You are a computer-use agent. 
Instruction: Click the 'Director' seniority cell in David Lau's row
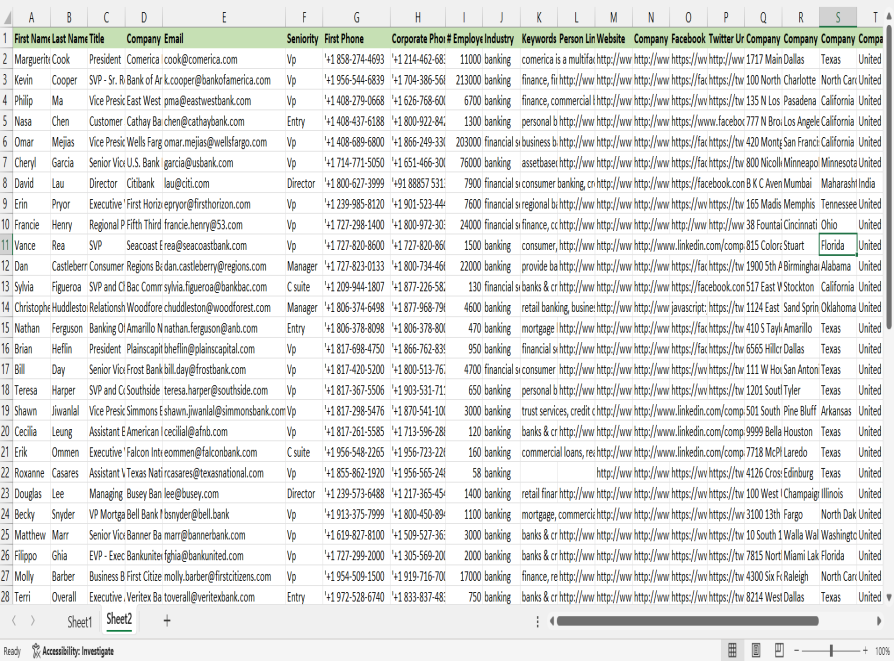click(304, 184)
